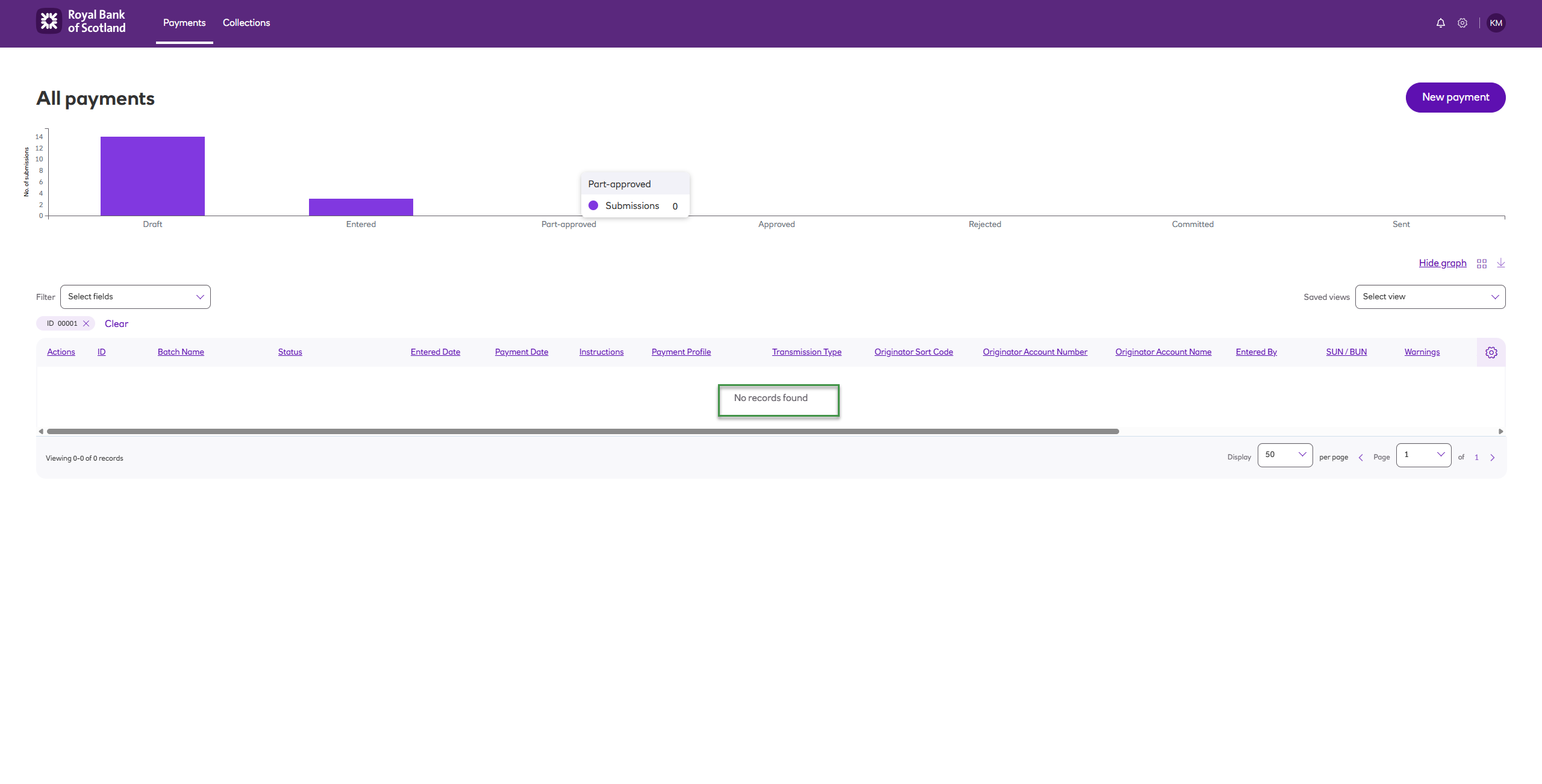Click the New payment button
Image resolution: width=1542 pixels, height=784 pixels.
pos(1455,98)
